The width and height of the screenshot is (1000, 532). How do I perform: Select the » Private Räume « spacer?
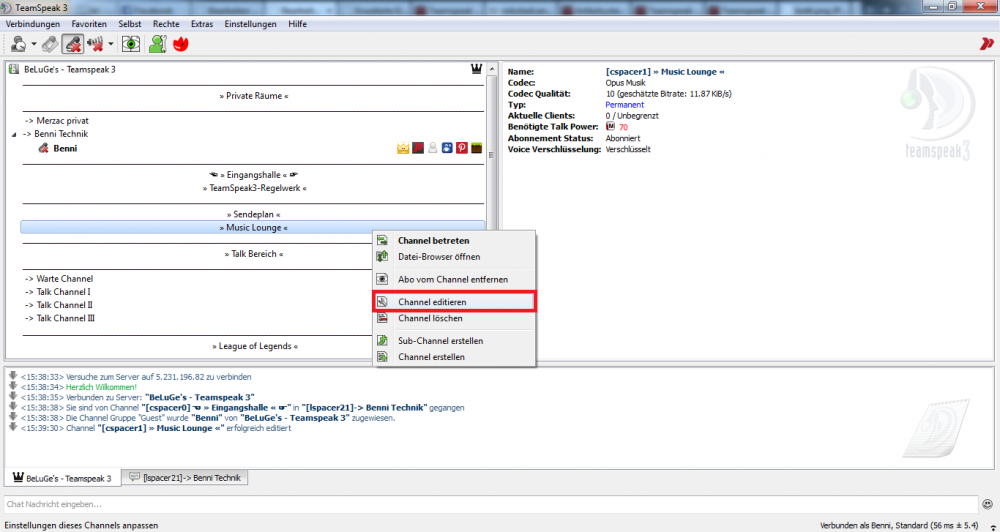(254, 96)
